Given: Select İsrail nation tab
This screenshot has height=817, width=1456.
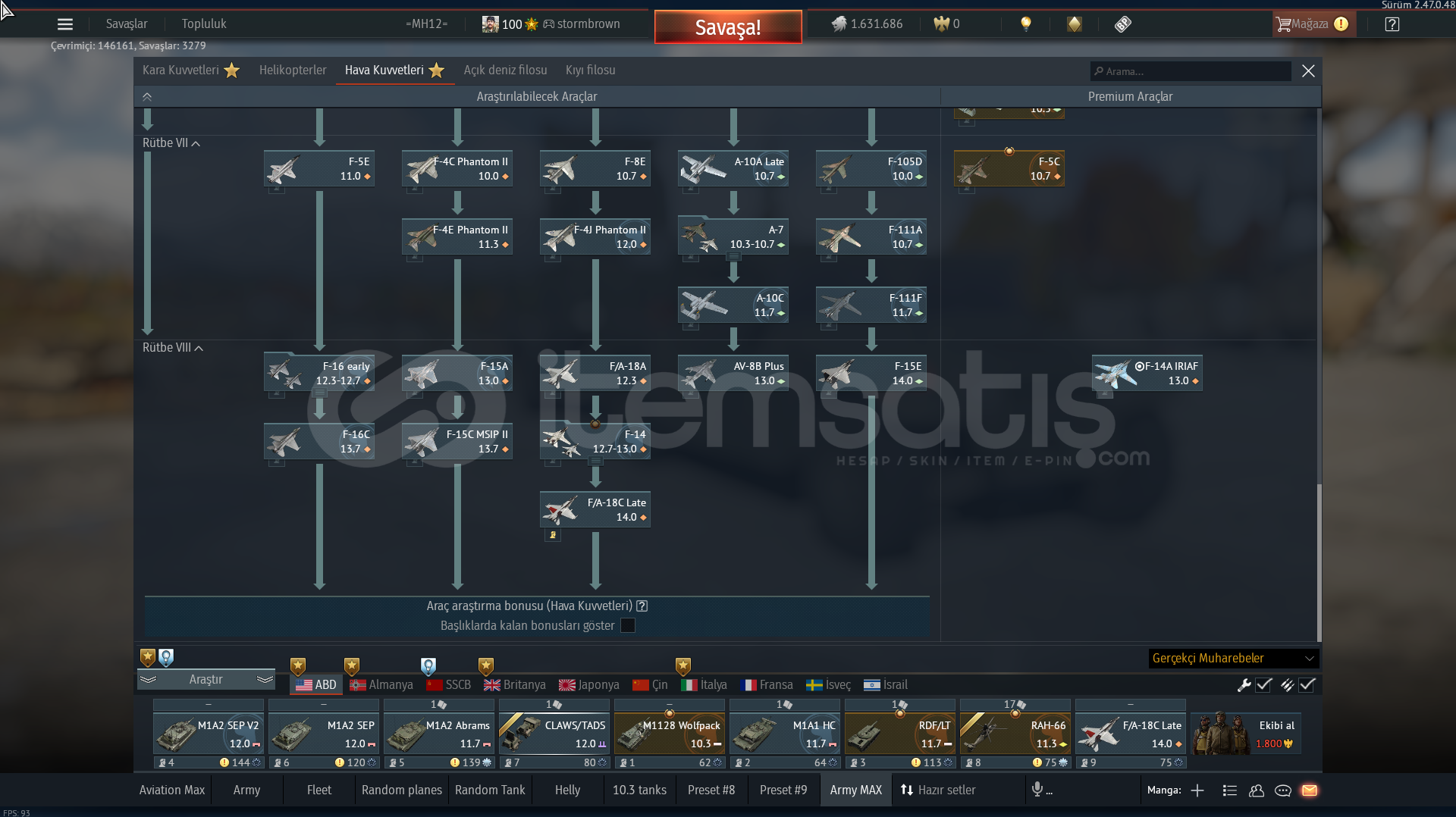Looking at the screenshot, I should click(x=885, y=685).
